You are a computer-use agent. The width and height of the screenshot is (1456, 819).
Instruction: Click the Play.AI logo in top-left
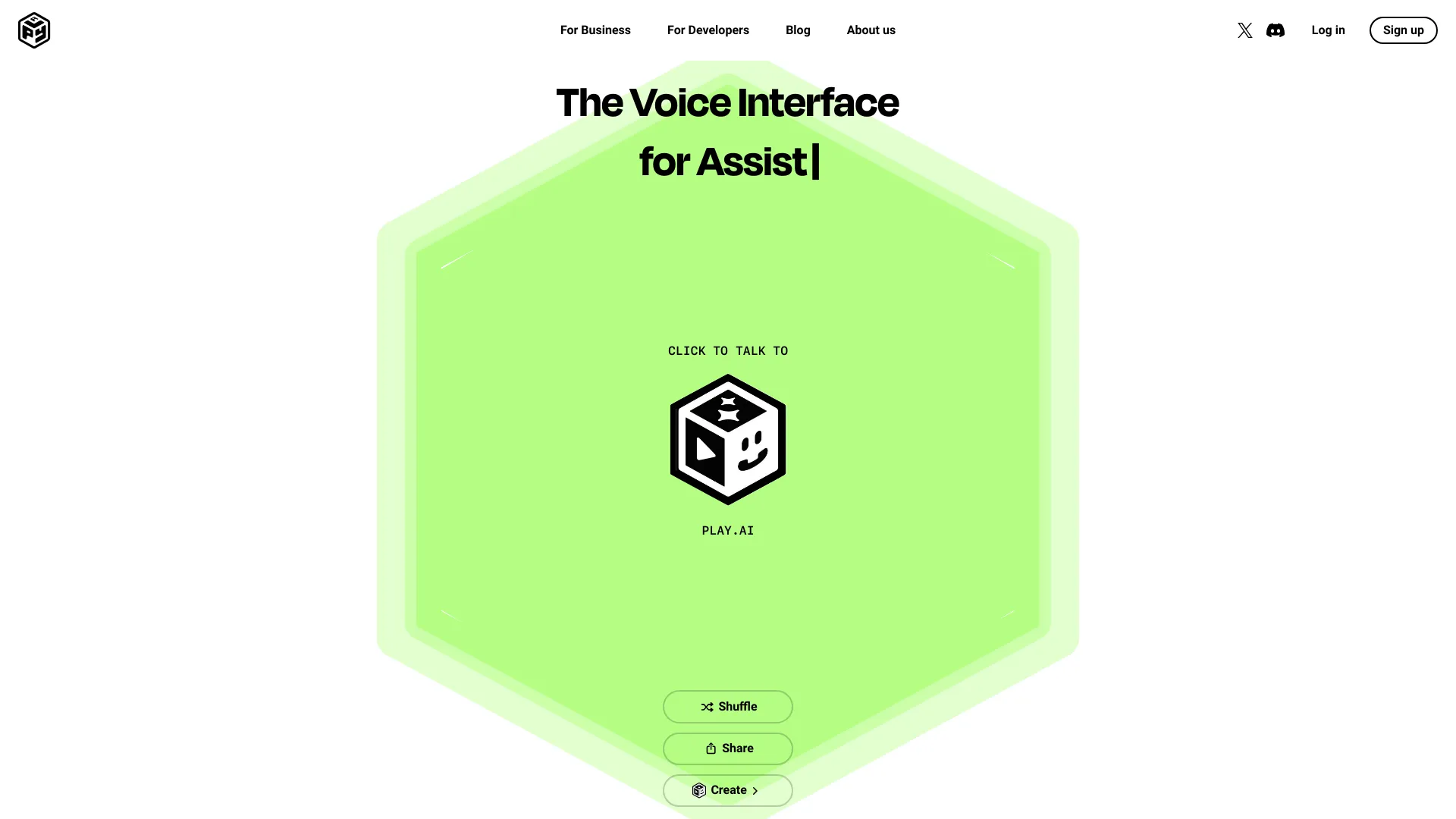[x=33, y=30]
